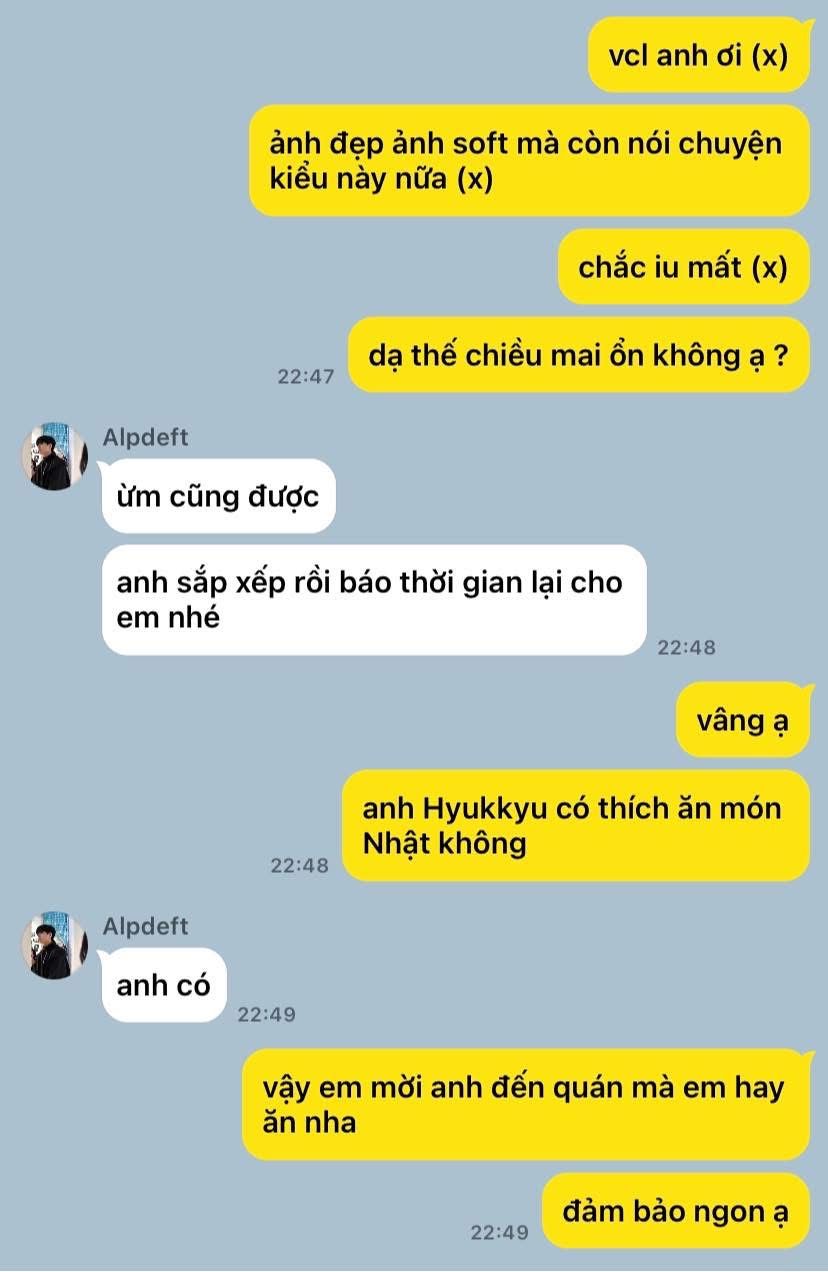The width and height of the screenshot is (828, 1272).
Task: Tap the 'anh sắp xếp rồi báo thời gian' message
Action: (x=374, y=600)
